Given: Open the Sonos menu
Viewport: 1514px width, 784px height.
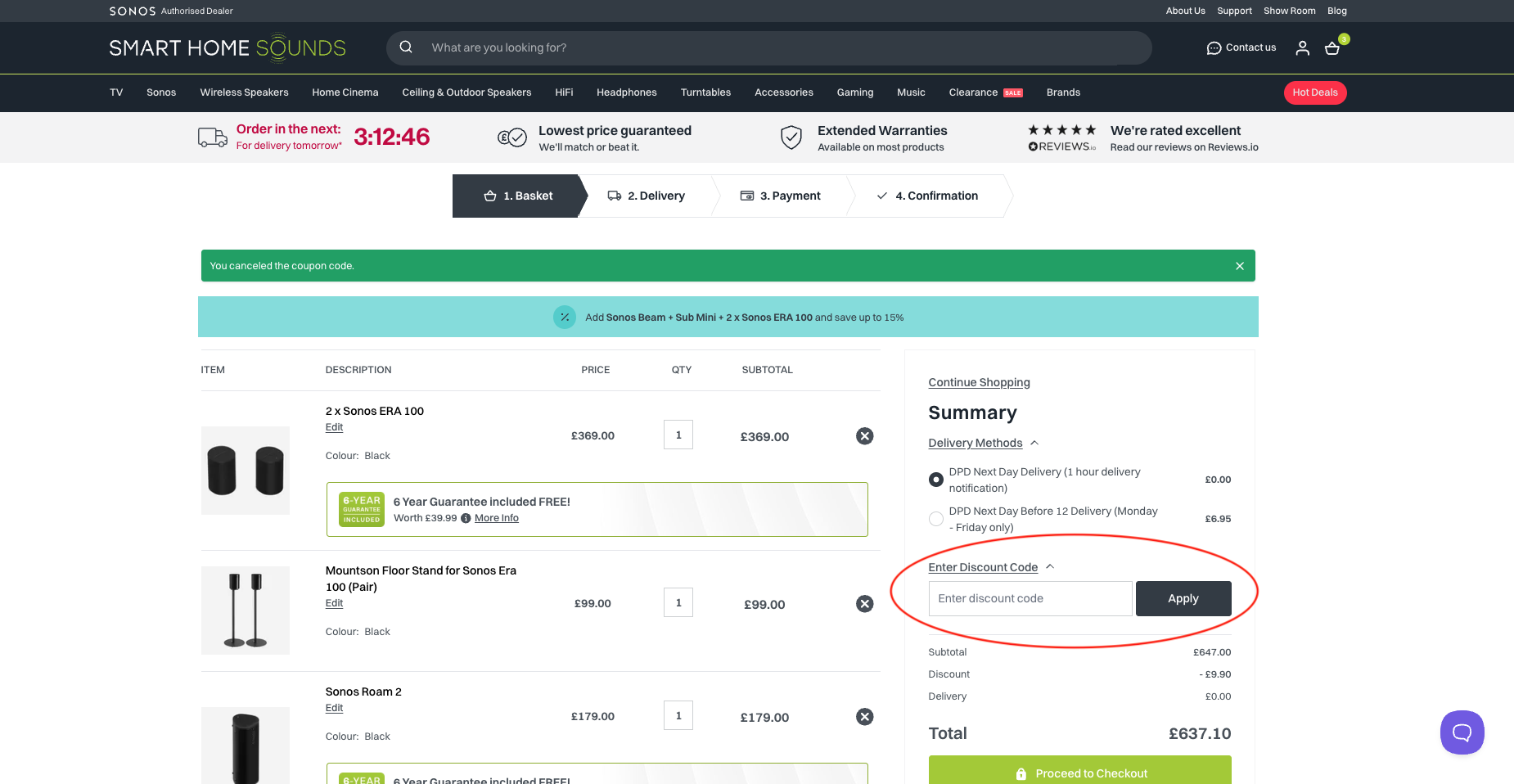Looking at the screenshot, I should 161,92.
